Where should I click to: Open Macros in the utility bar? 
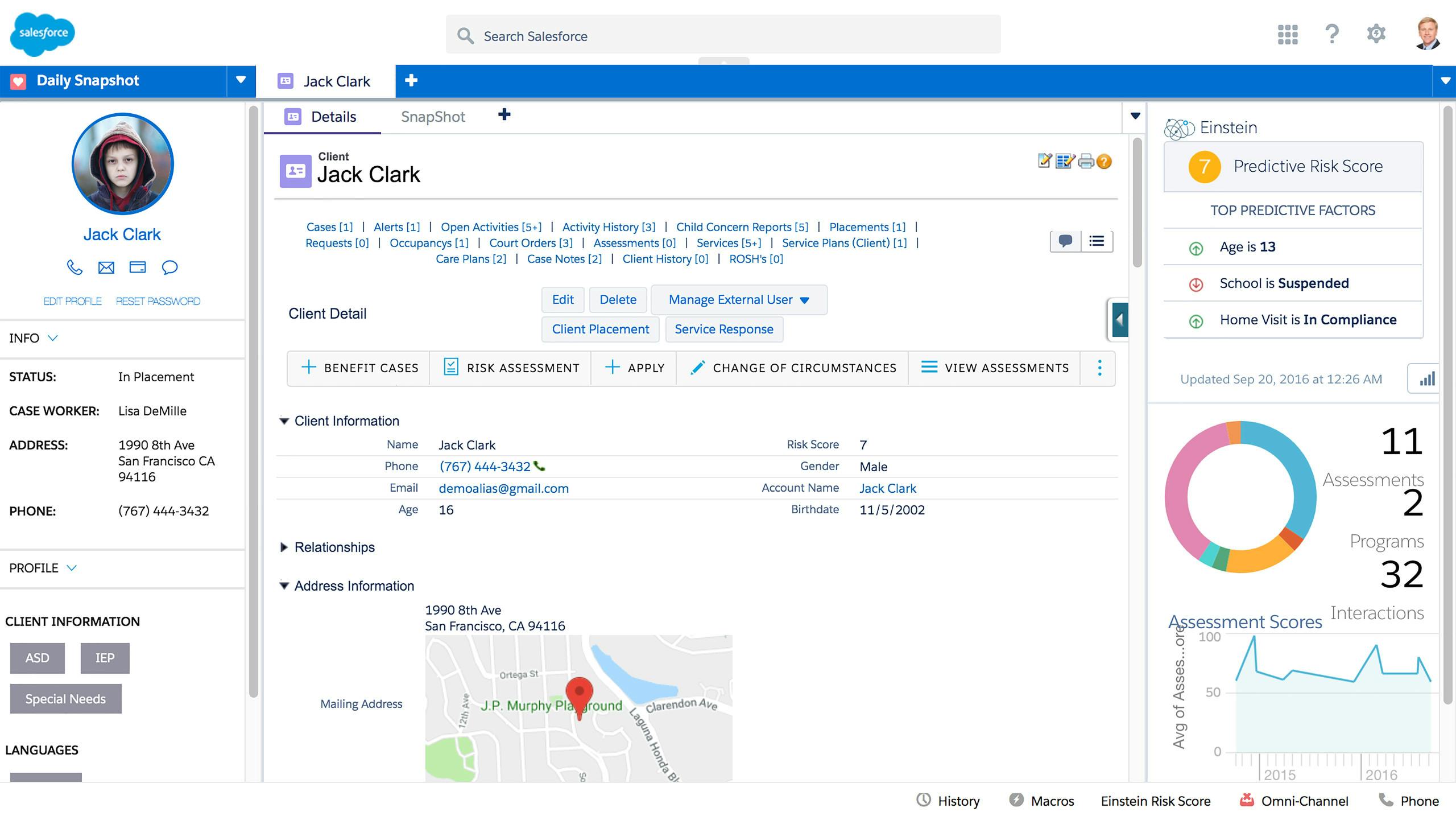click(1042, 801)
